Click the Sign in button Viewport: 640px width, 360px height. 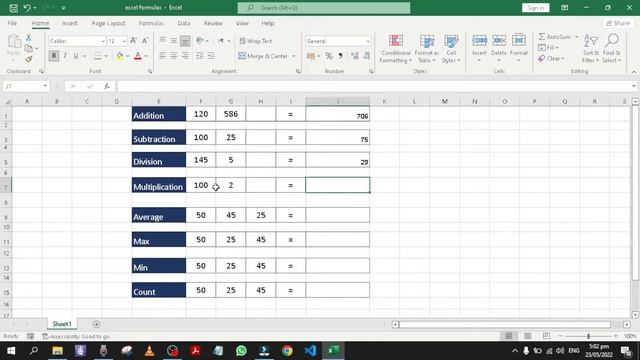(536, 8)
